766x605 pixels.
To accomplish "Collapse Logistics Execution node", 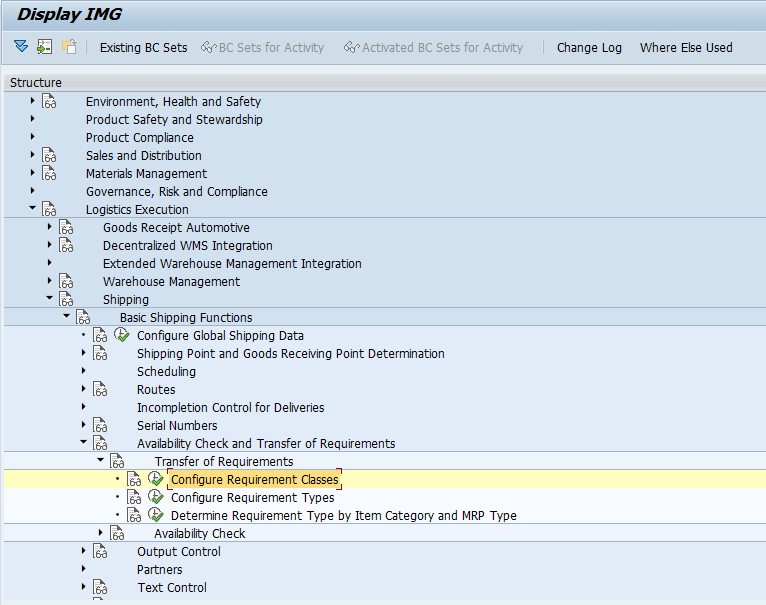I will [x=33, y=208].
